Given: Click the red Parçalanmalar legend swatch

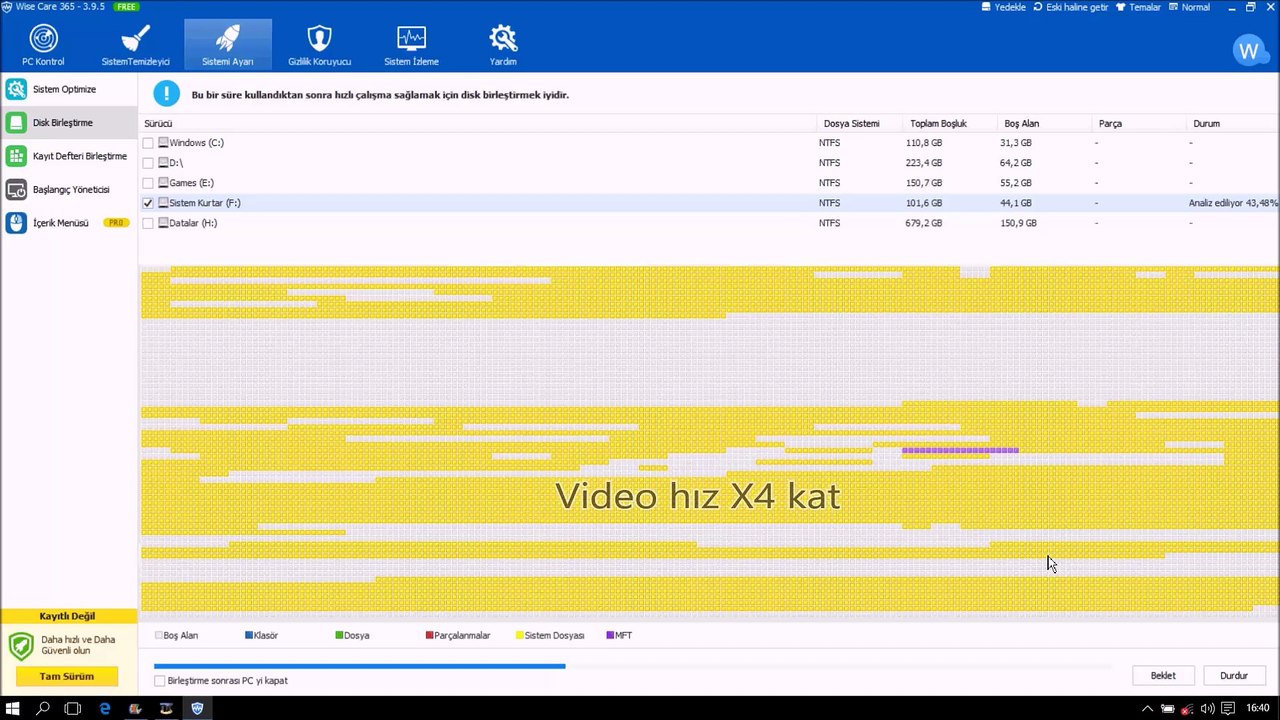Looking at the screenshot, I should (x=430, y=635).
